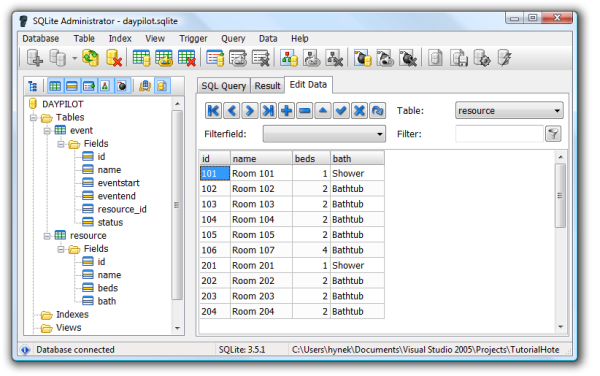600x376 pixels.
Task: Collapse the Tables folder in the tree
Action: tap(33, 117)
